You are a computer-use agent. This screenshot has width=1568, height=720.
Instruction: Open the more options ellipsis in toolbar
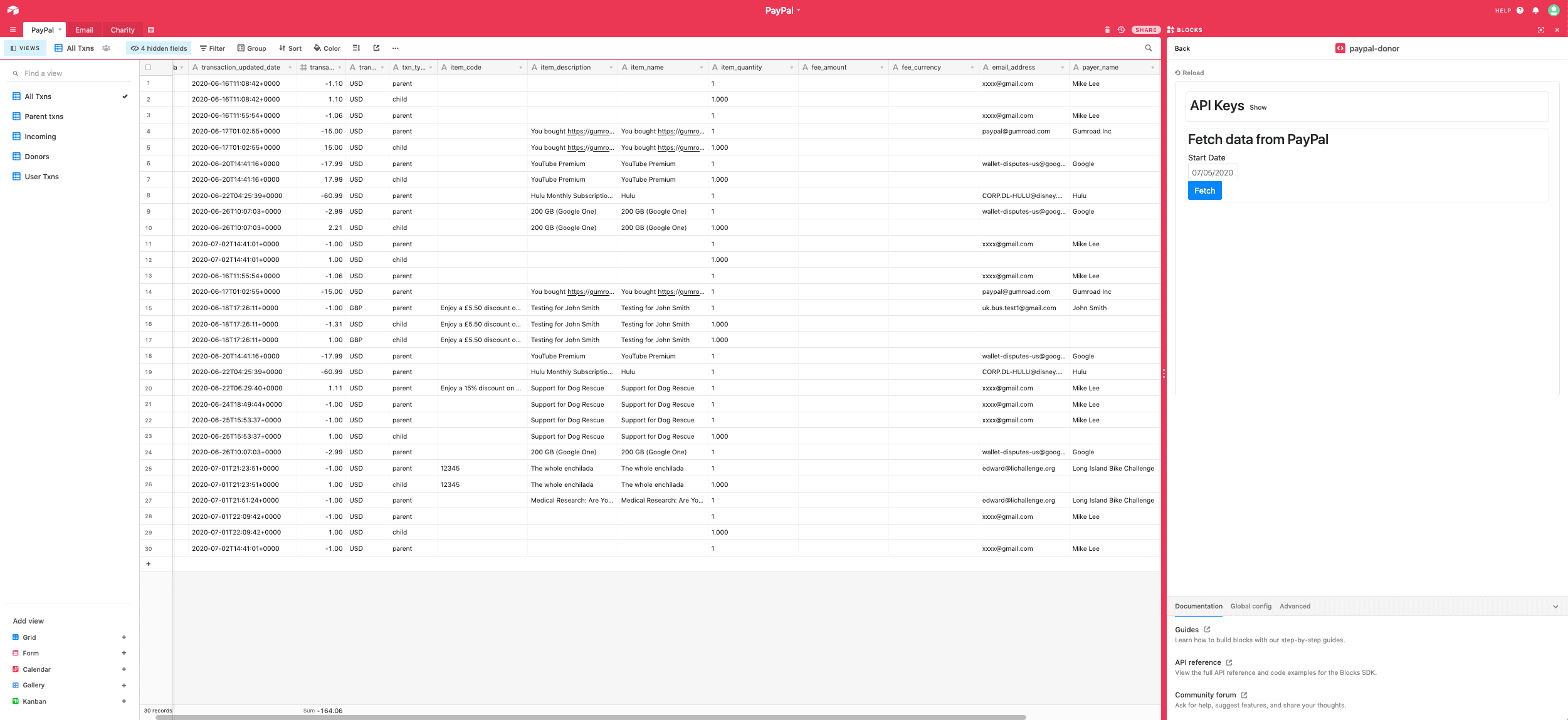pyautogui.click(x=395, y=48)
